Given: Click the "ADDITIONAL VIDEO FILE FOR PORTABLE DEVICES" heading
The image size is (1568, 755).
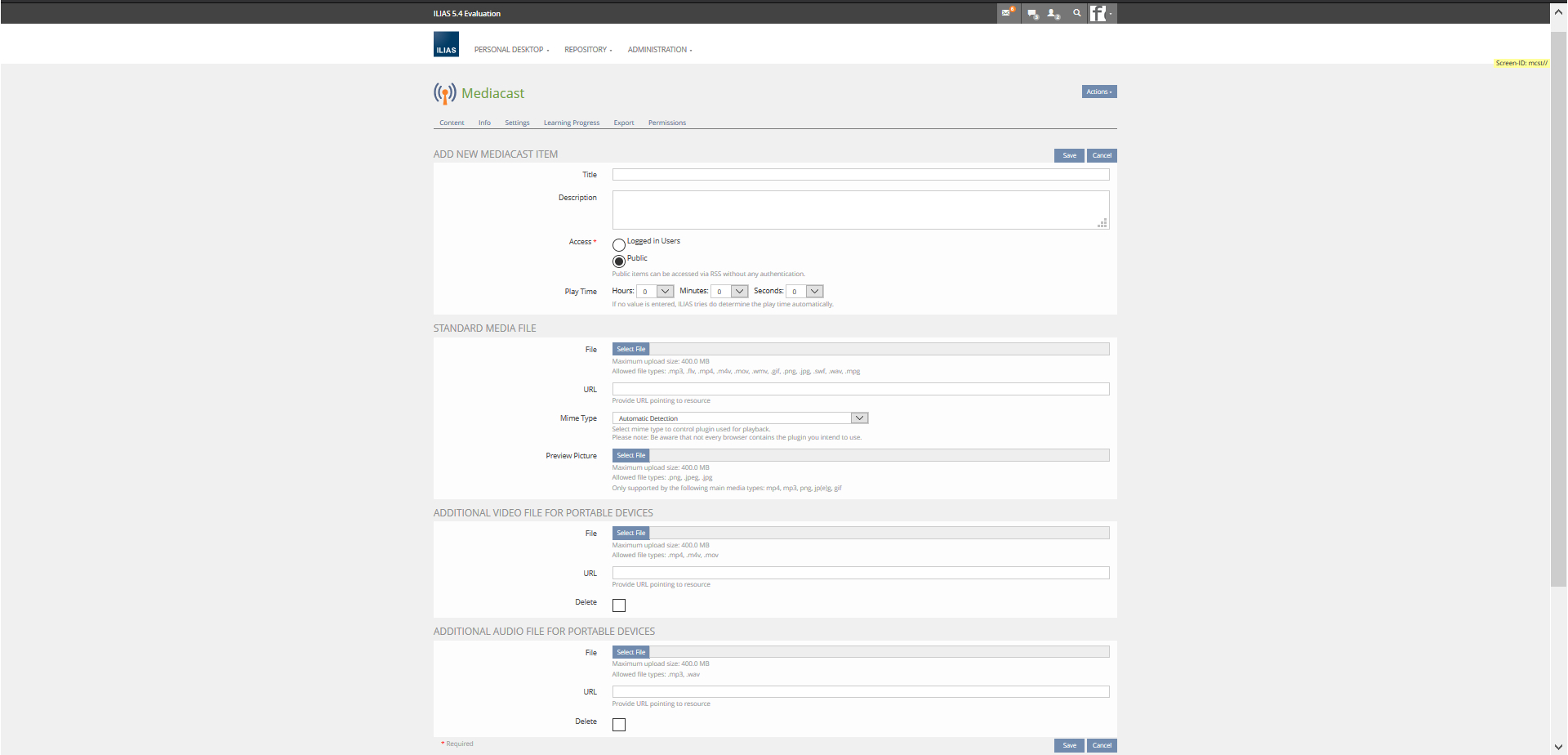Looking at the screenshot, I should click(543, 513).
